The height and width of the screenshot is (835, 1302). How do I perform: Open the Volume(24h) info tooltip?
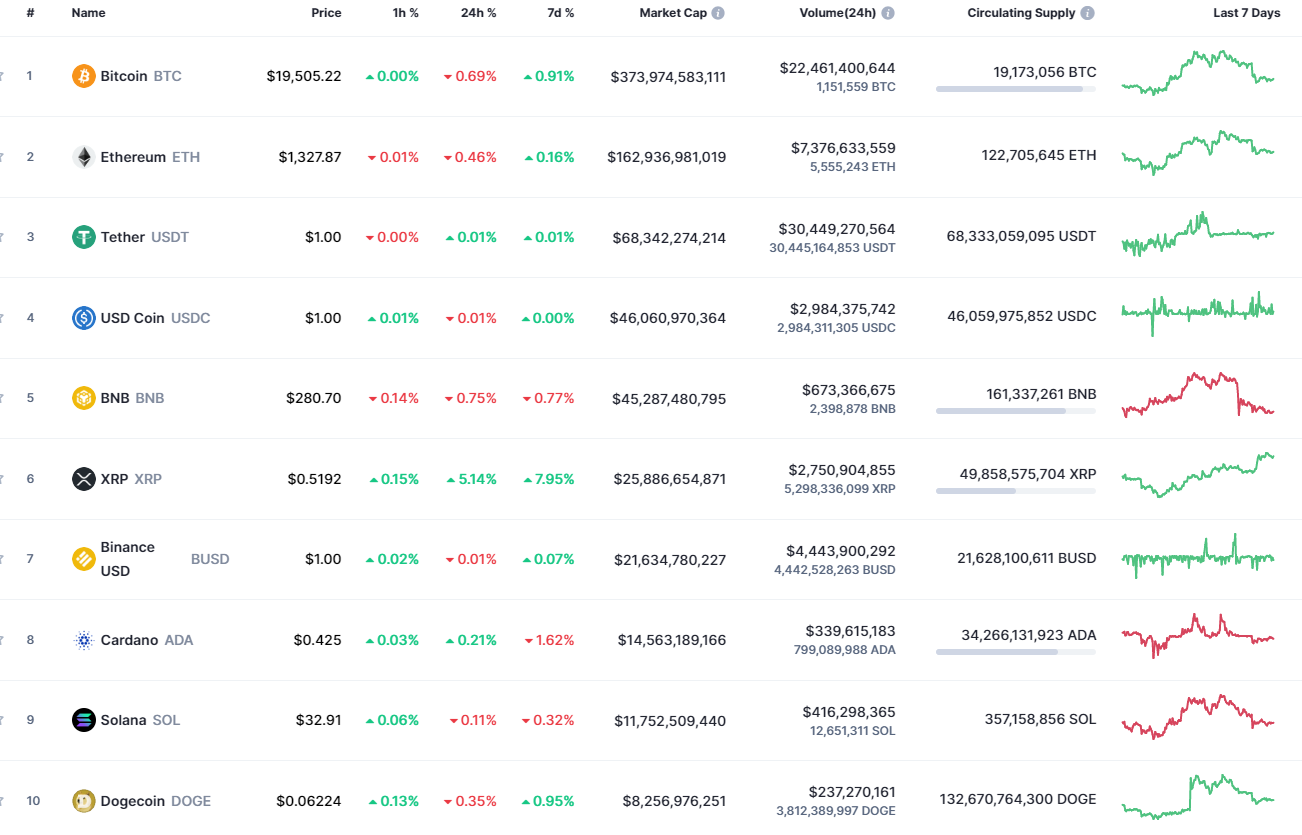click(887, 12)
